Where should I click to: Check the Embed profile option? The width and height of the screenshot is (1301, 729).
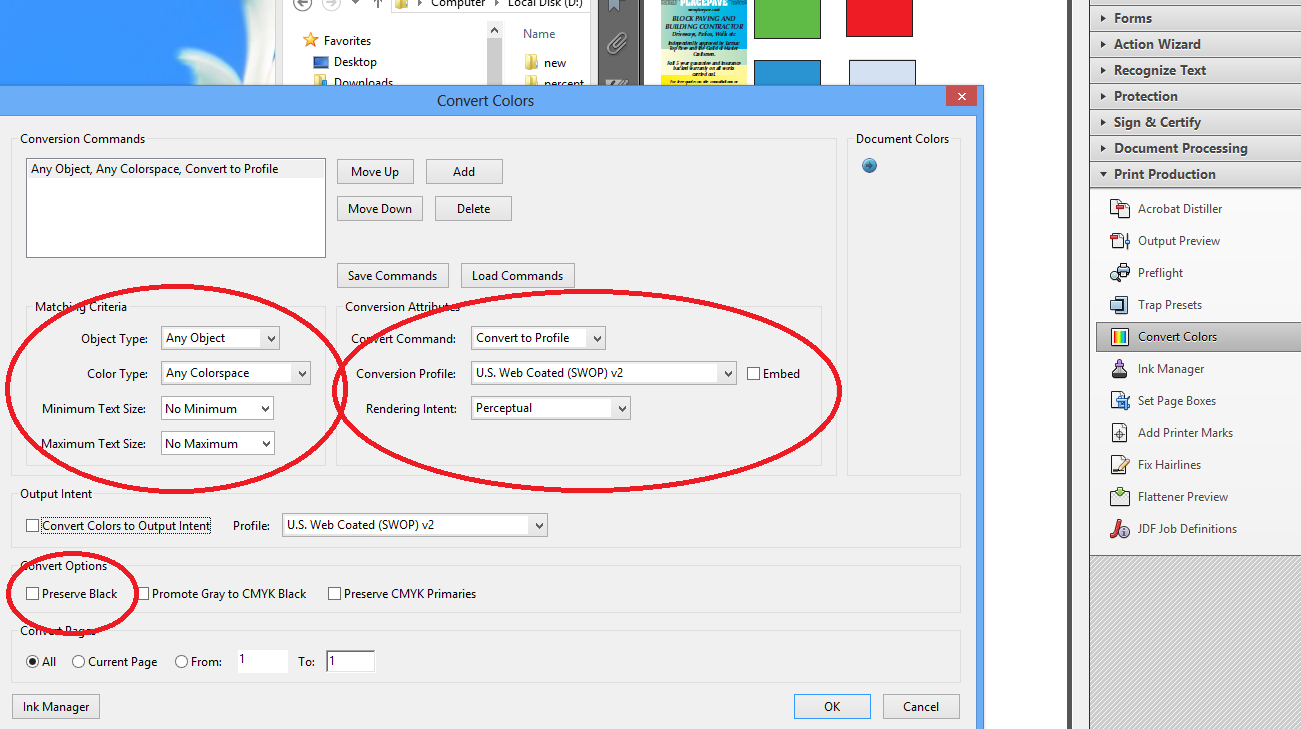click(754, 374)
